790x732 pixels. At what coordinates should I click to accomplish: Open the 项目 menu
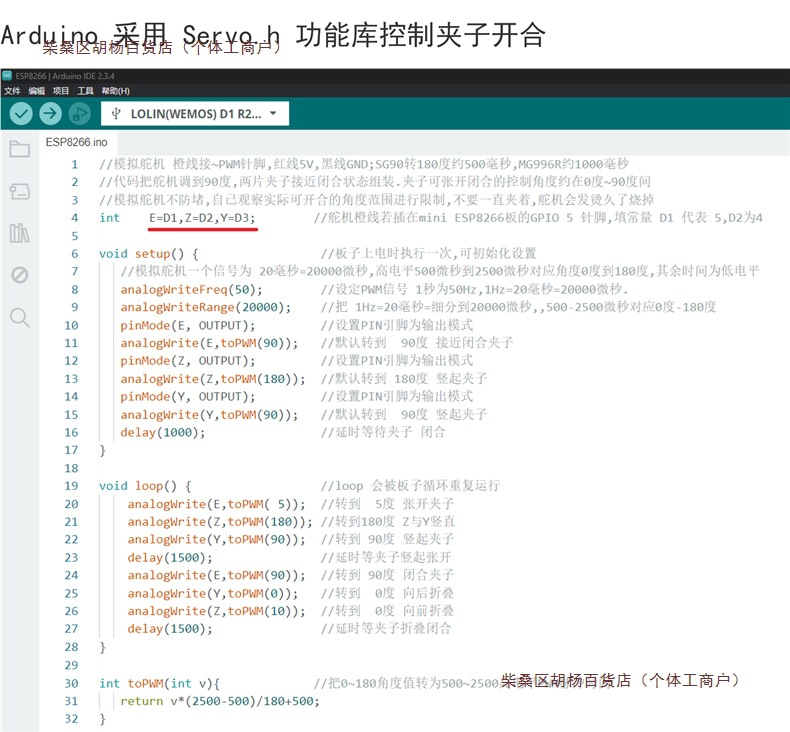click(x=61, y=91)
